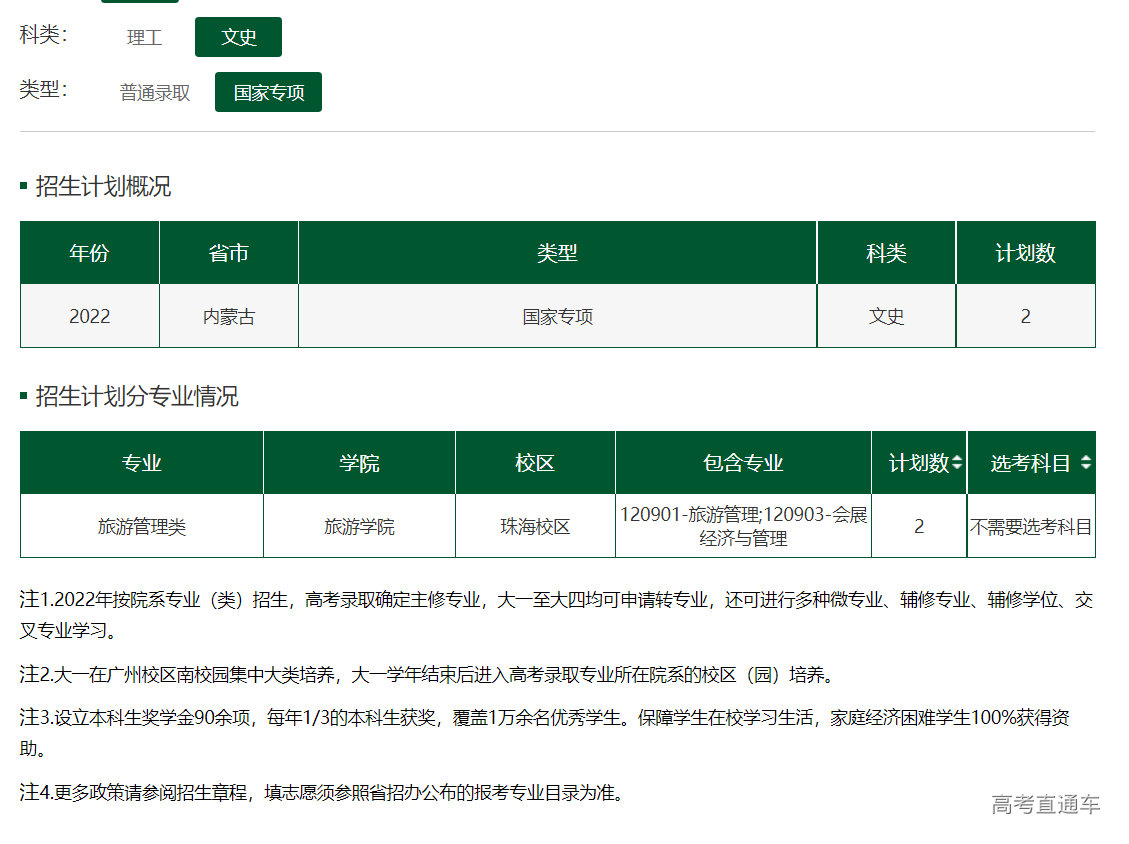
Task: Click the 高考直通车 watermark
Action: pyautogui.click(x=1045, y=804)
